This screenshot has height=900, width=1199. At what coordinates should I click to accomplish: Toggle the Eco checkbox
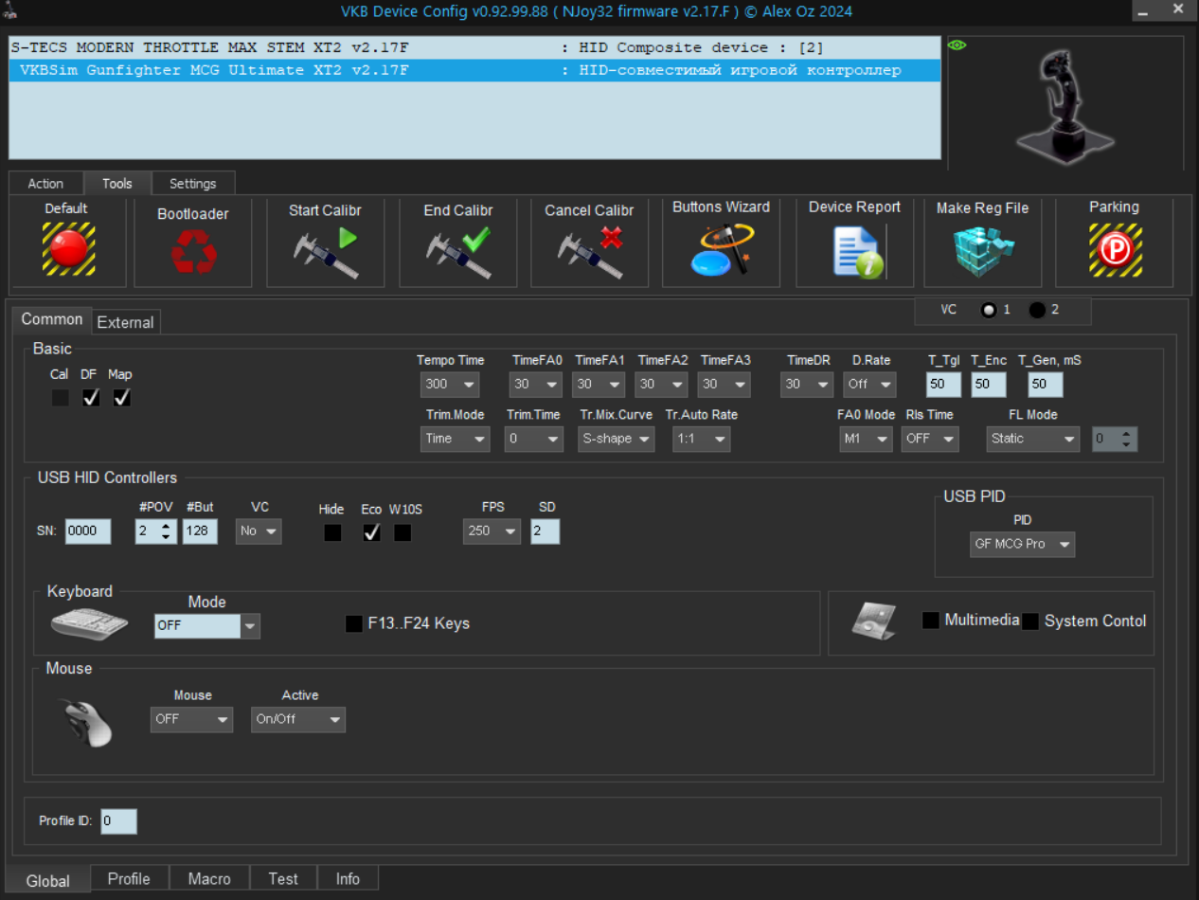[371, 533]
